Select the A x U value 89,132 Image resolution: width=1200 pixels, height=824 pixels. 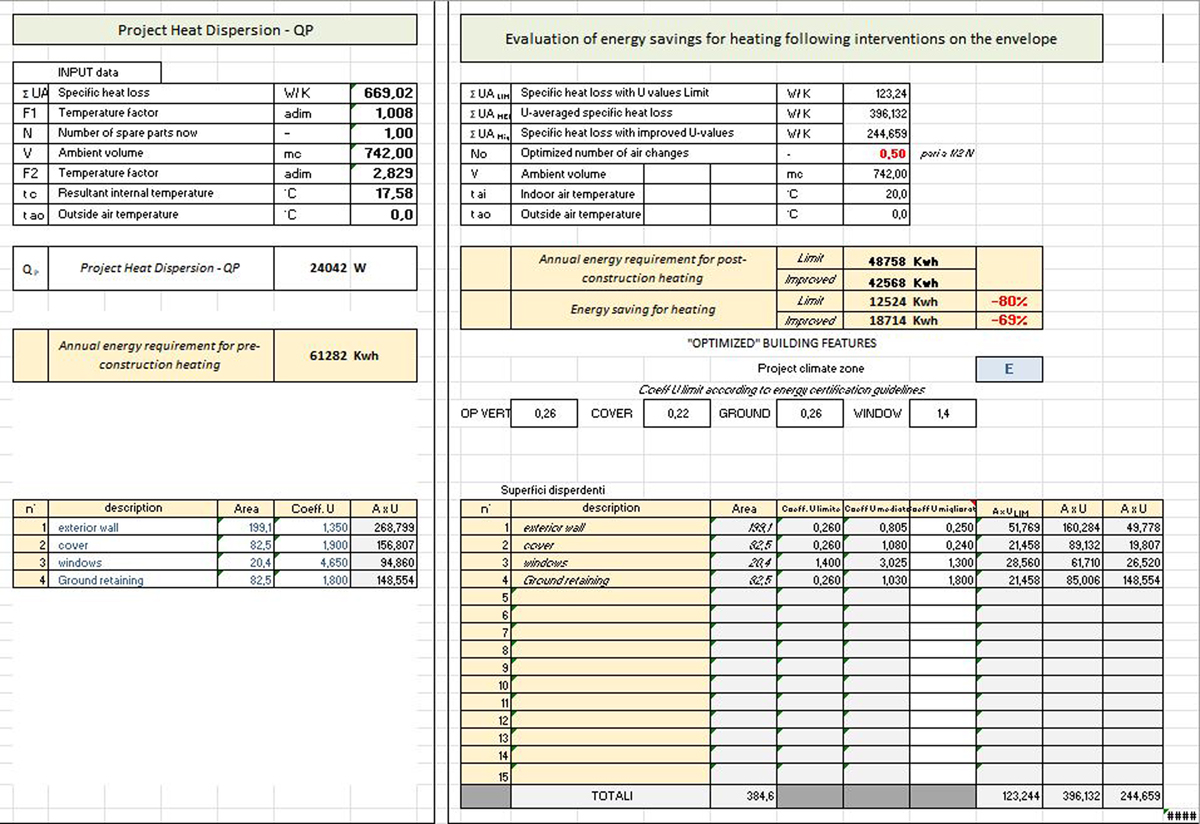[x=1075, y=545]
